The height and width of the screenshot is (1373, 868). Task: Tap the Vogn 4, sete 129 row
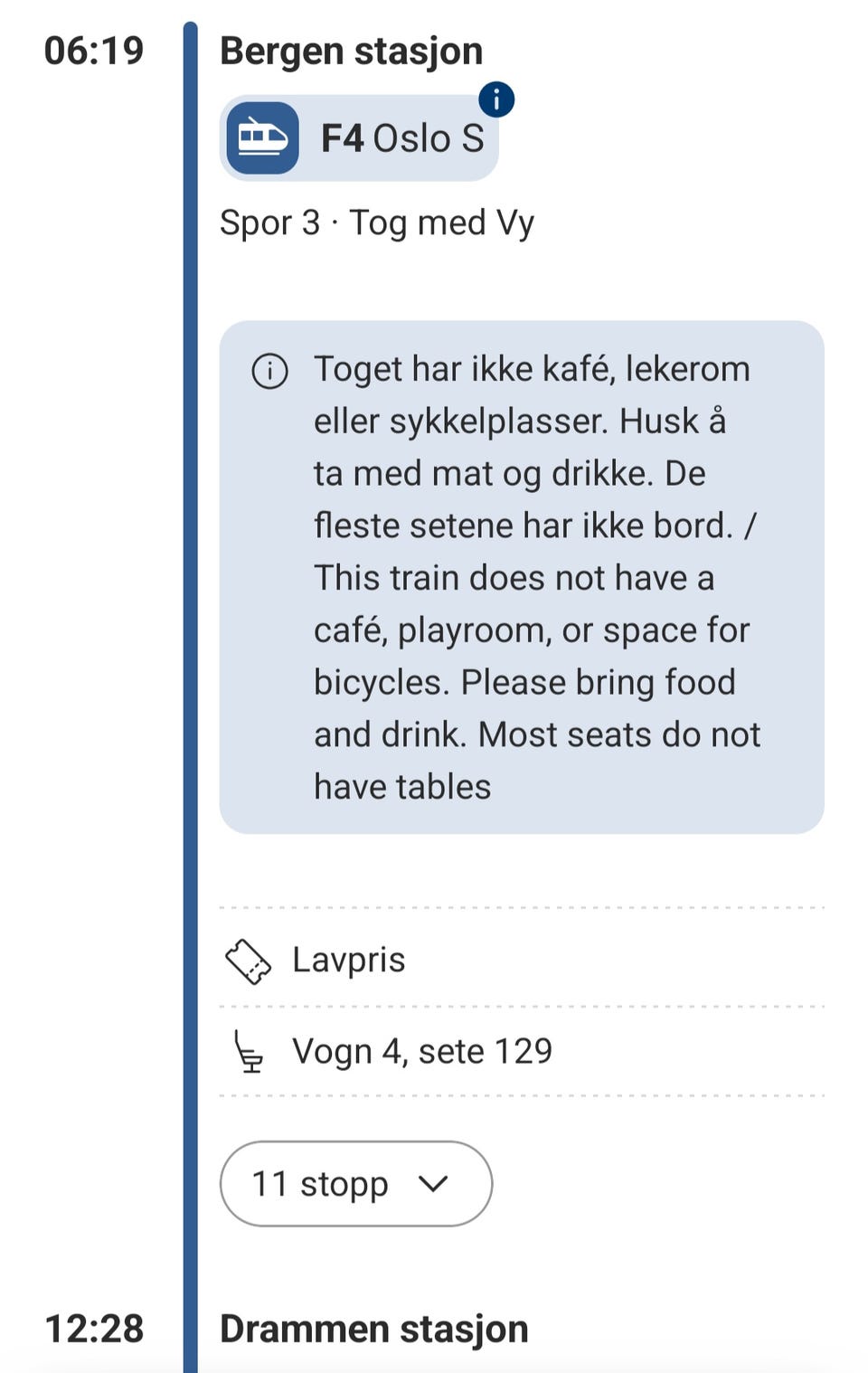[522, 1051]
